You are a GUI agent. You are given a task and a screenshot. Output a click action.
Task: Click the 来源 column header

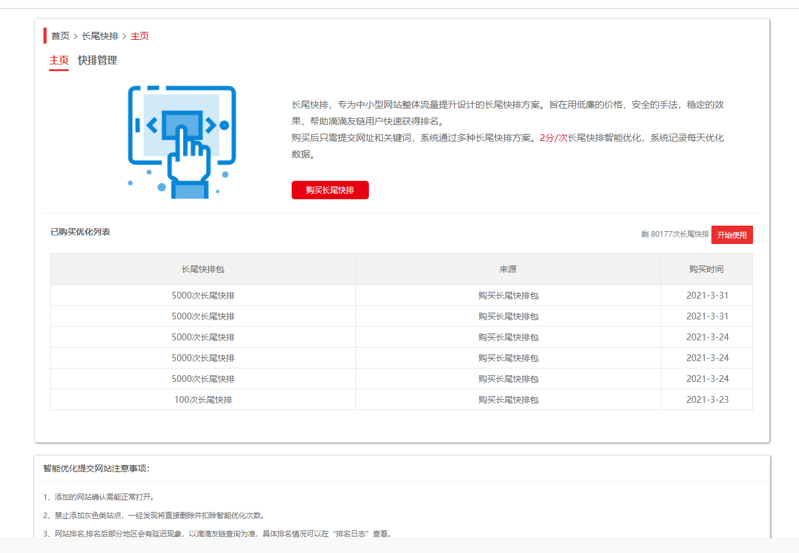tap(508, 270)
